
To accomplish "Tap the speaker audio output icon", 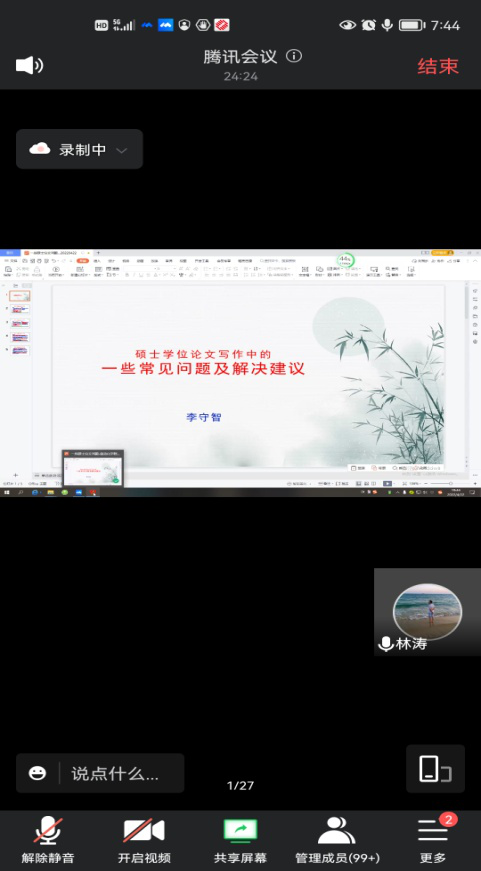I will pos(29,66).
